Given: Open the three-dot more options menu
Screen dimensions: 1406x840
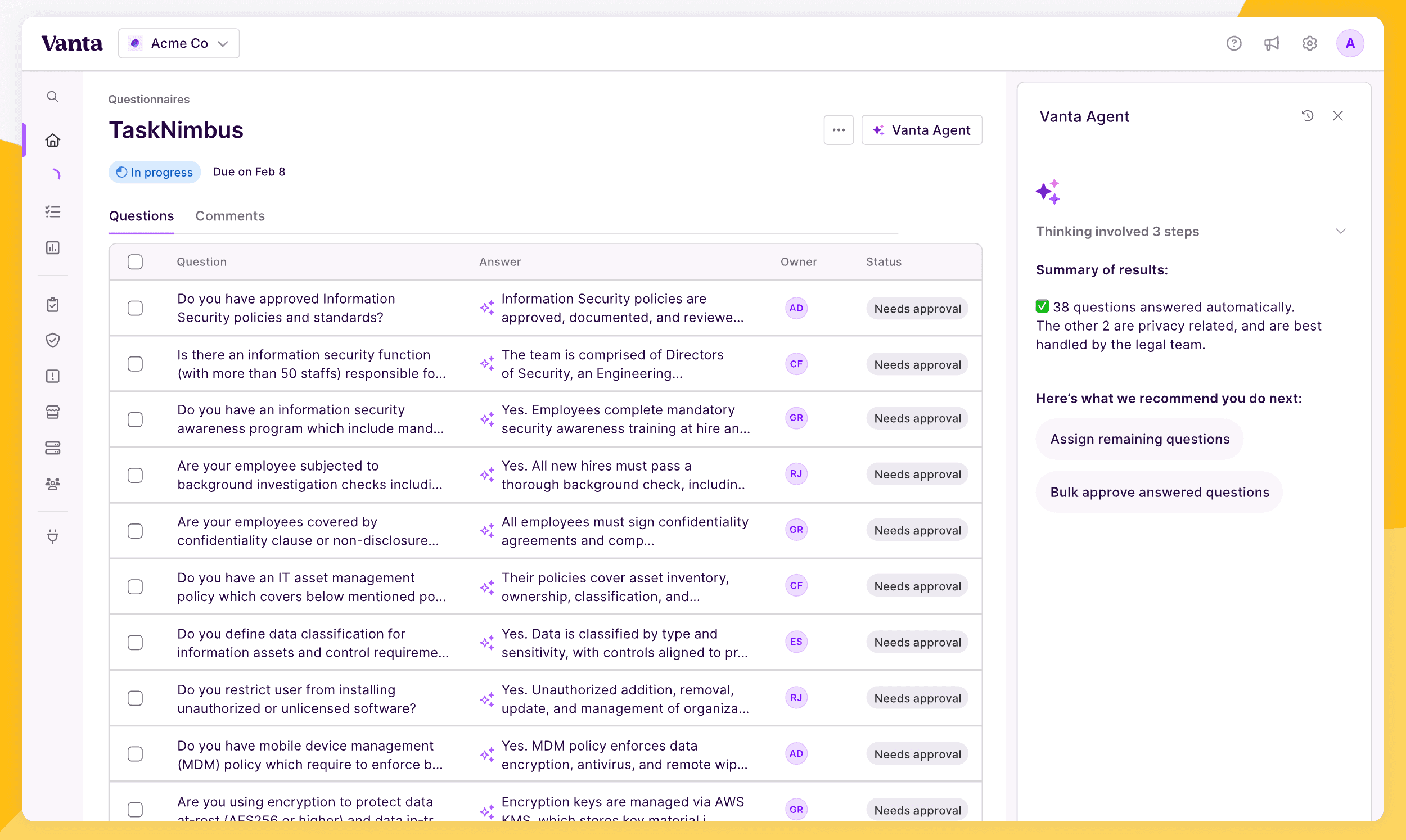Looking at the screenshot, I should [839, 130].
